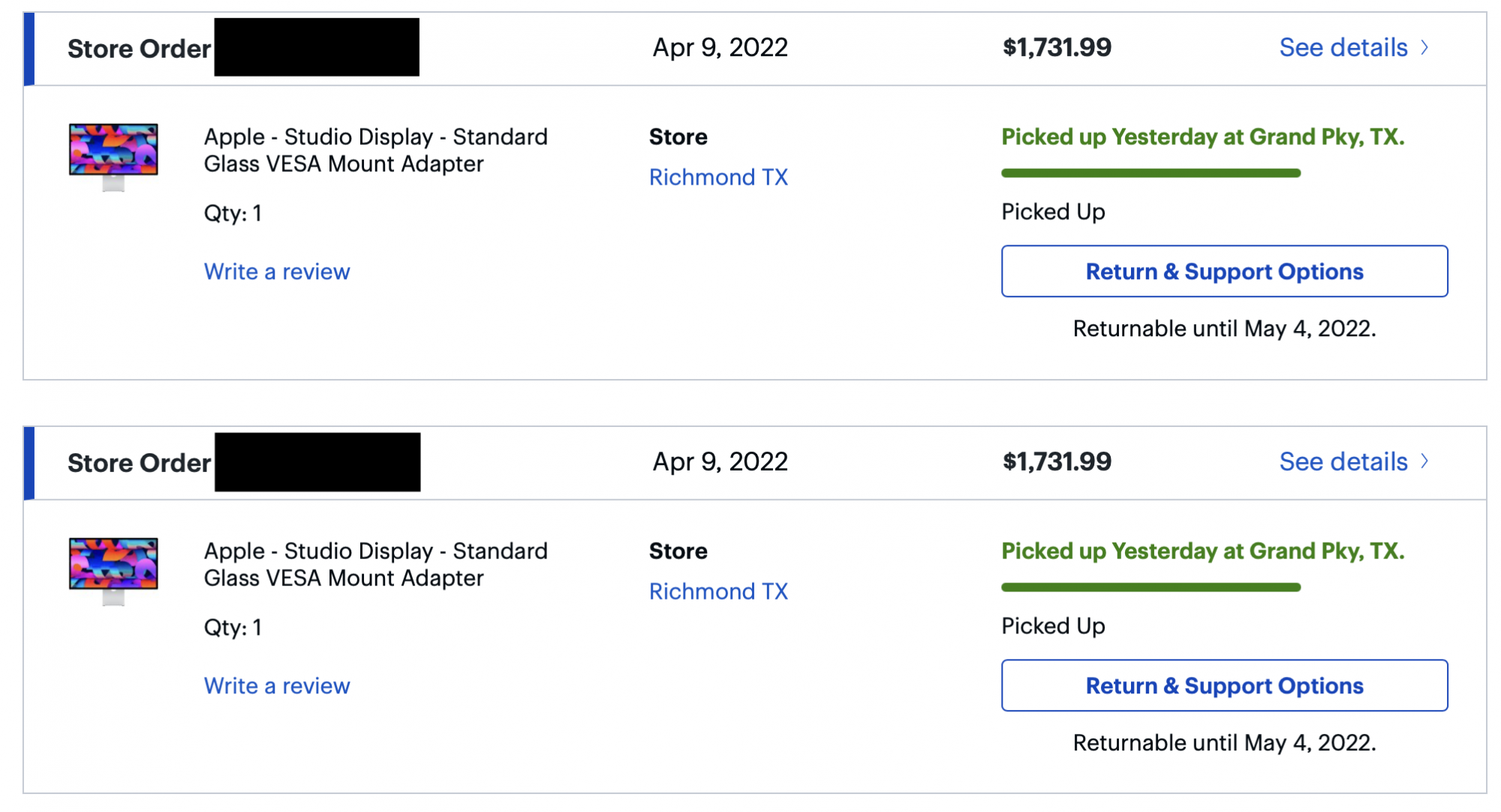Click the bottom 'Store Order' heading
The image size is (1501, 812).
coord(139,463)
